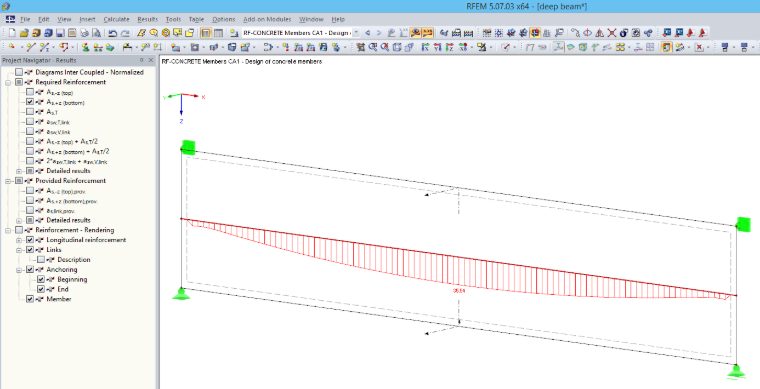Image resolution: width=760 pixels, height=389 pixels.
Task: Expand Detailed results under Required Reinforcement
Action: [x=19, y=171]
